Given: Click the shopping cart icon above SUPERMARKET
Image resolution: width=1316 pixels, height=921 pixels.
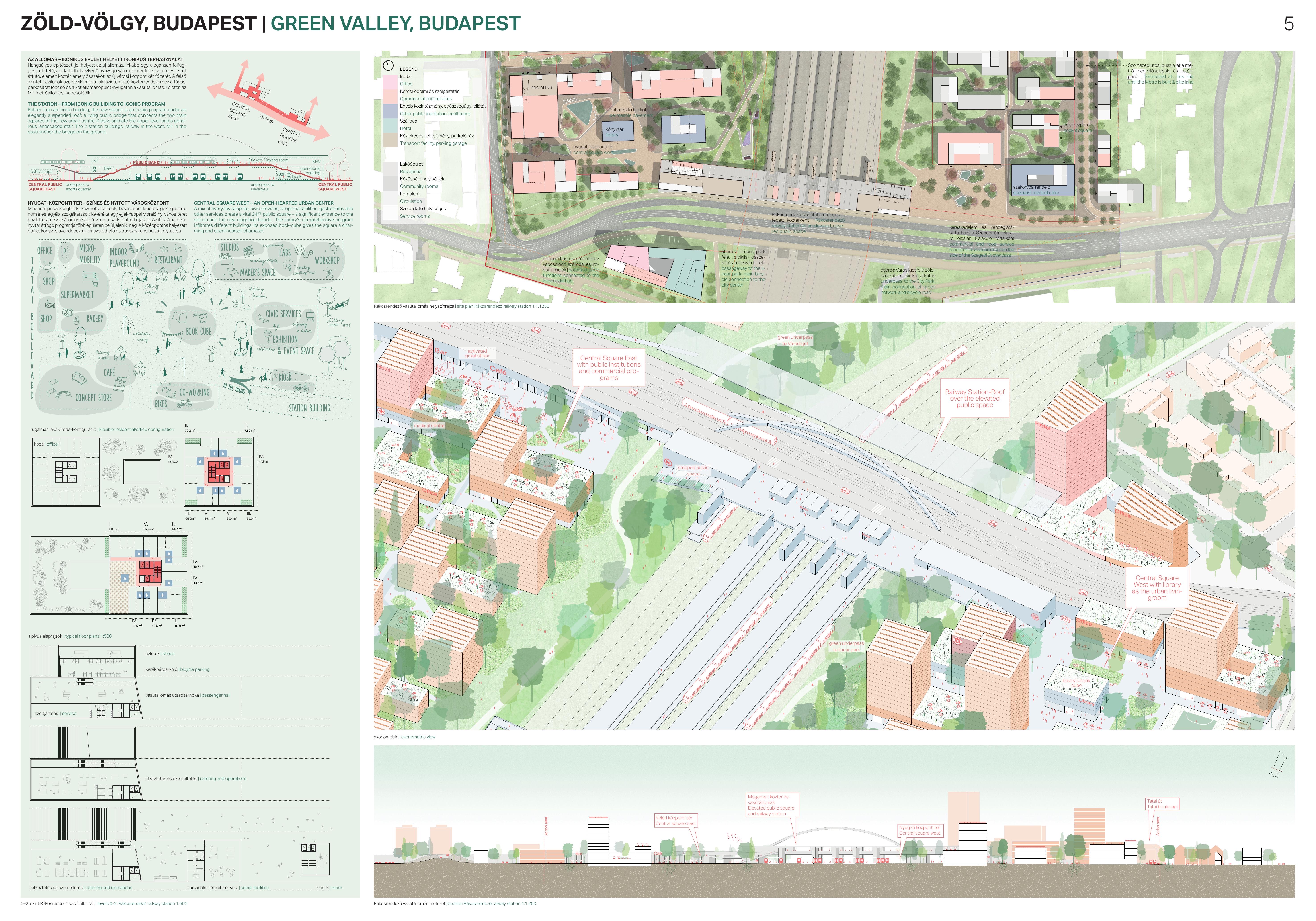Looking at the screenshot, I should (x=95, y=284).
